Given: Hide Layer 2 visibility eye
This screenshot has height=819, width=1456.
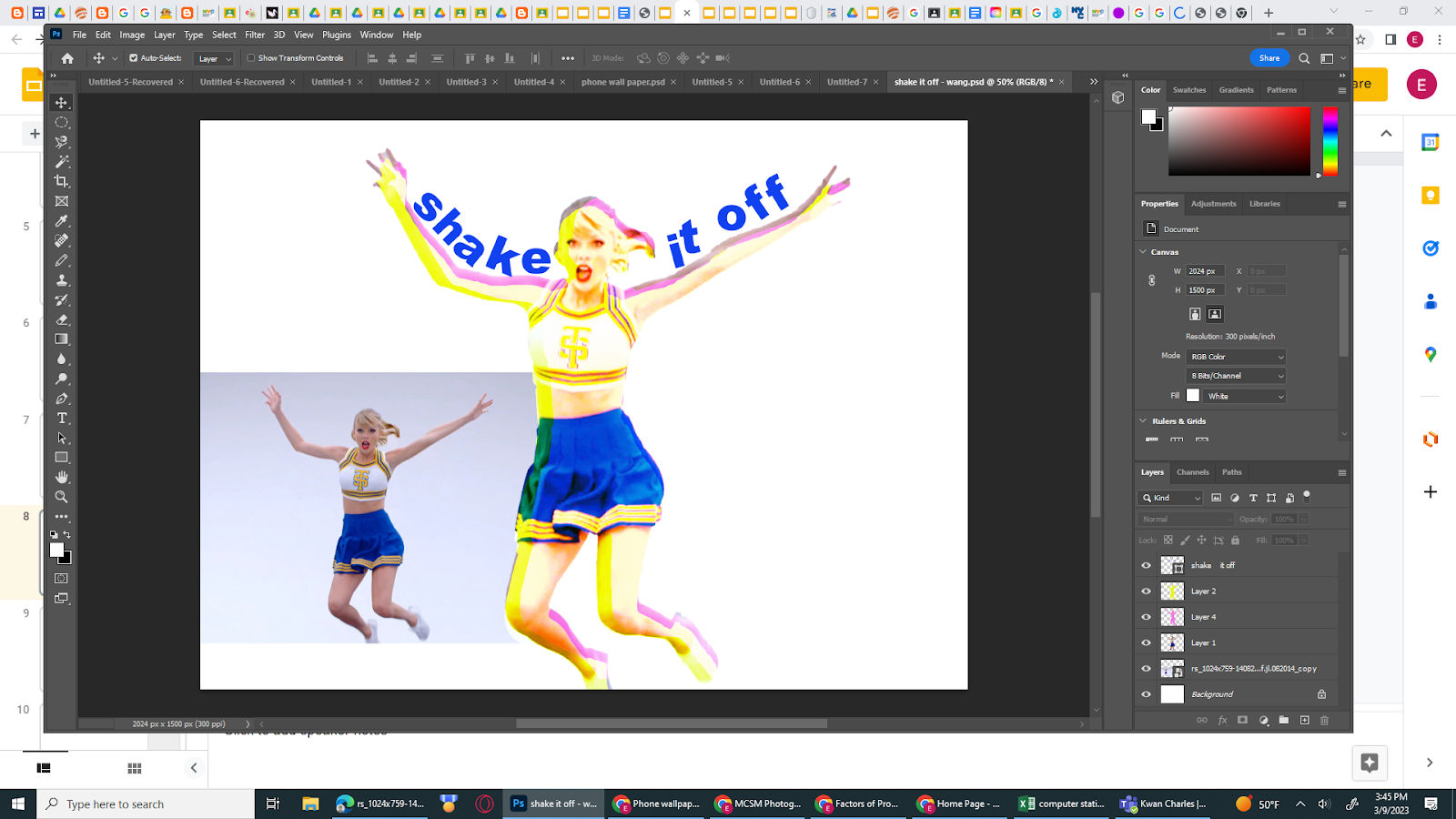Looking at the screenshot, I should point(1147,591).
